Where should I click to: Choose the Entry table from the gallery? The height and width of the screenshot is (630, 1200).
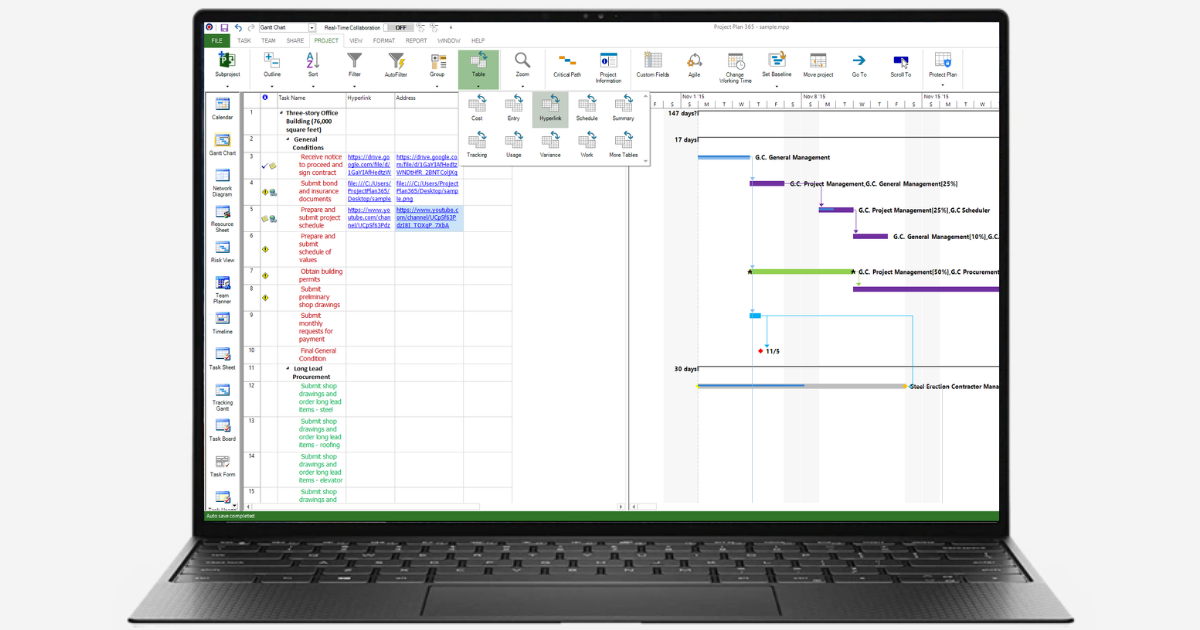click(x=513, y=108)
